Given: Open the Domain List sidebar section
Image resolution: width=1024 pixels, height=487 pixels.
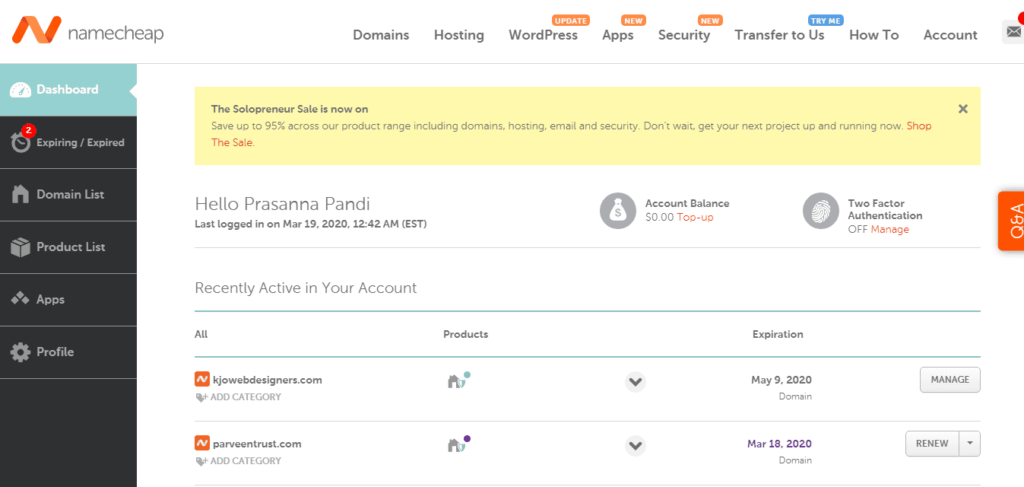Looking at the screenshot, I should pos(69,195).
